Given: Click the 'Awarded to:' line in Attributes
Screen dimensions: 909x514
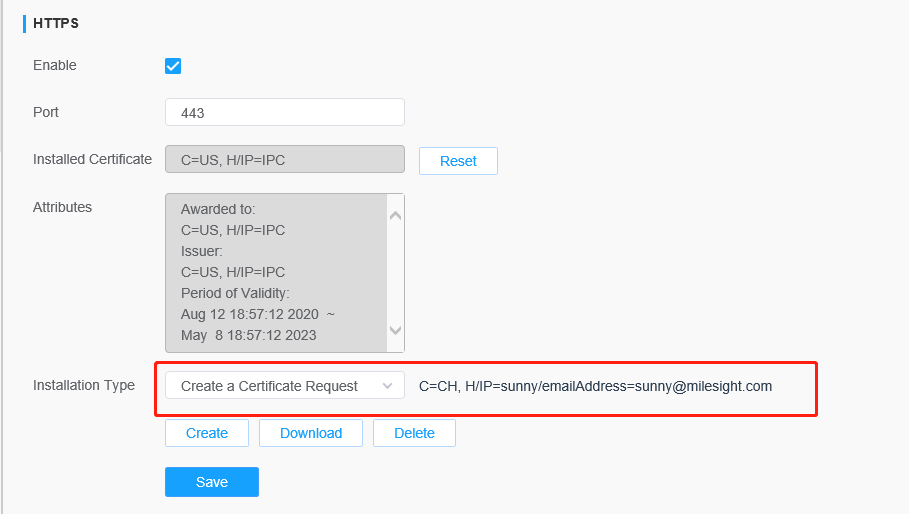Looking at the screenshot, I should click(218, 209).
